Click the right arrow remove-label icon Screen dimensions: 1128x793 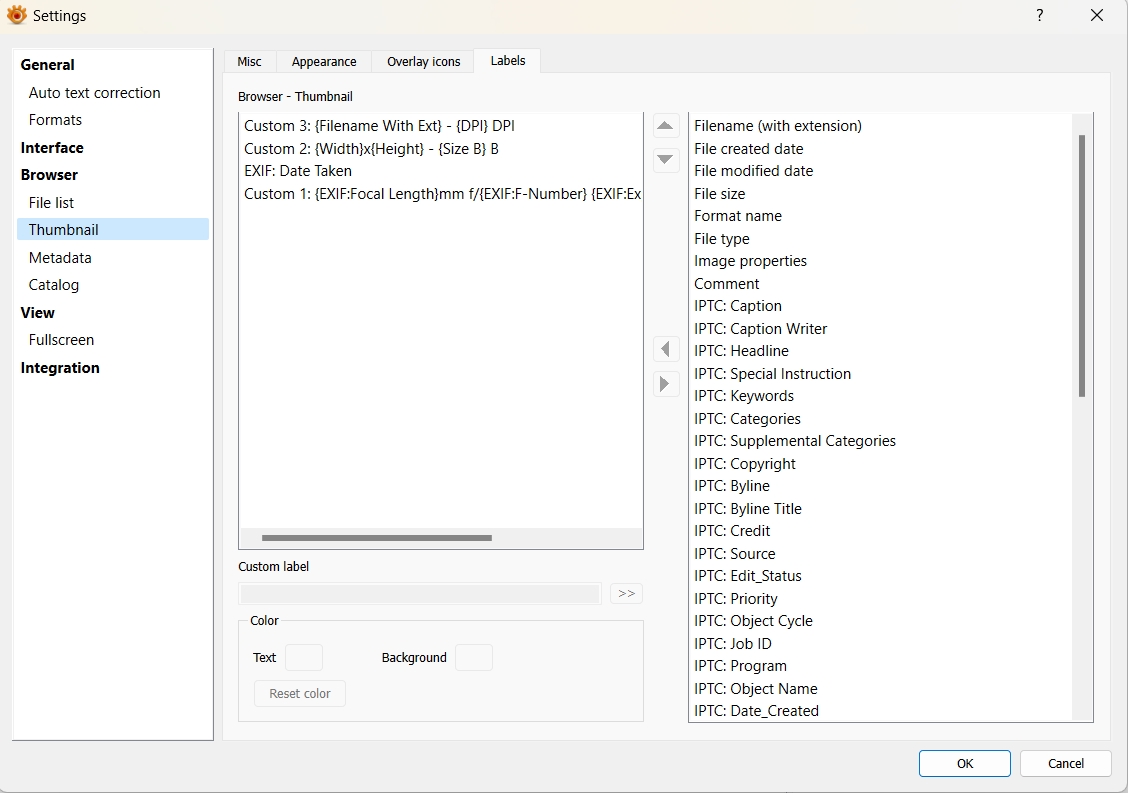(666, 384)
